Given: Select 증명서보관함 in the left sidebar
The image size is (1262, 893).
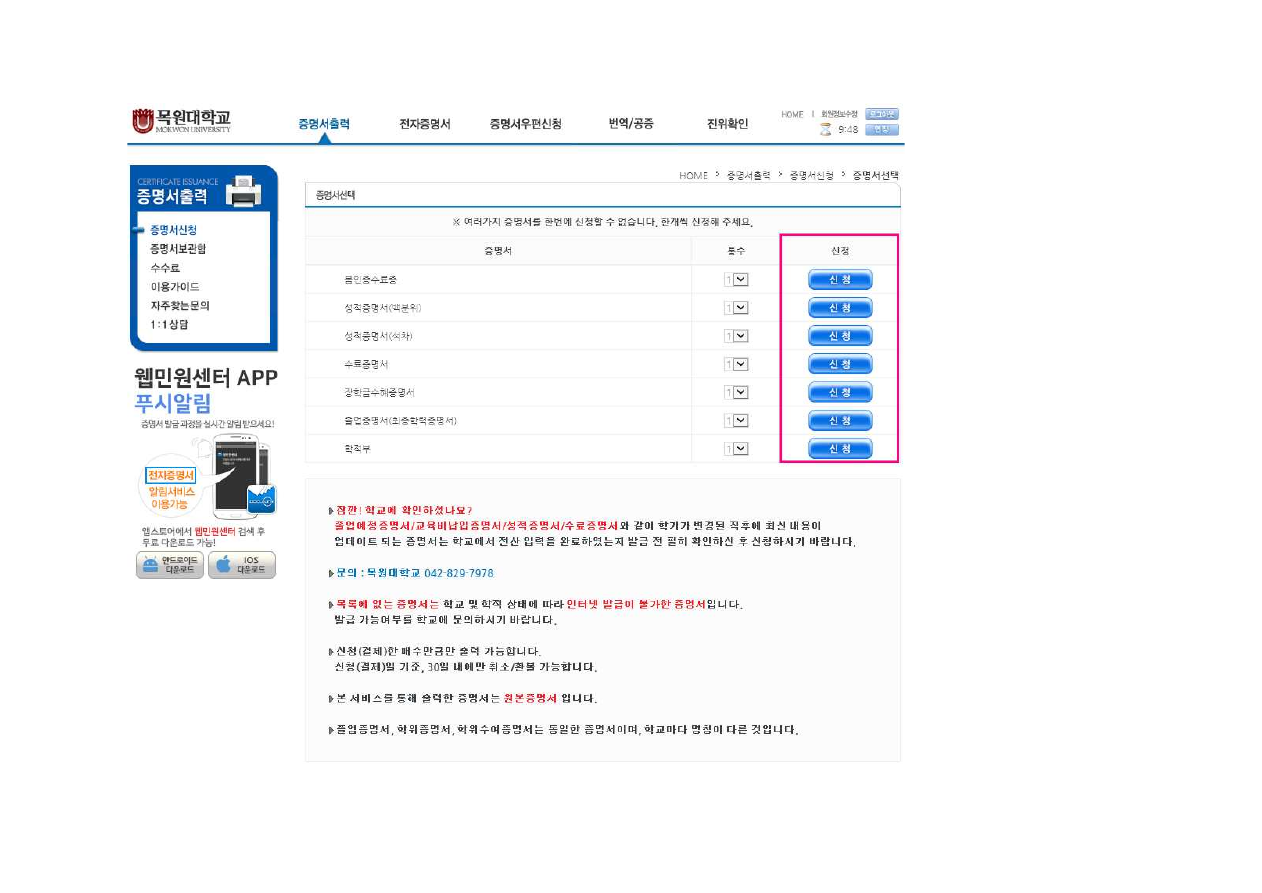Looking at the screenshot, I should [x=178, y=249].
